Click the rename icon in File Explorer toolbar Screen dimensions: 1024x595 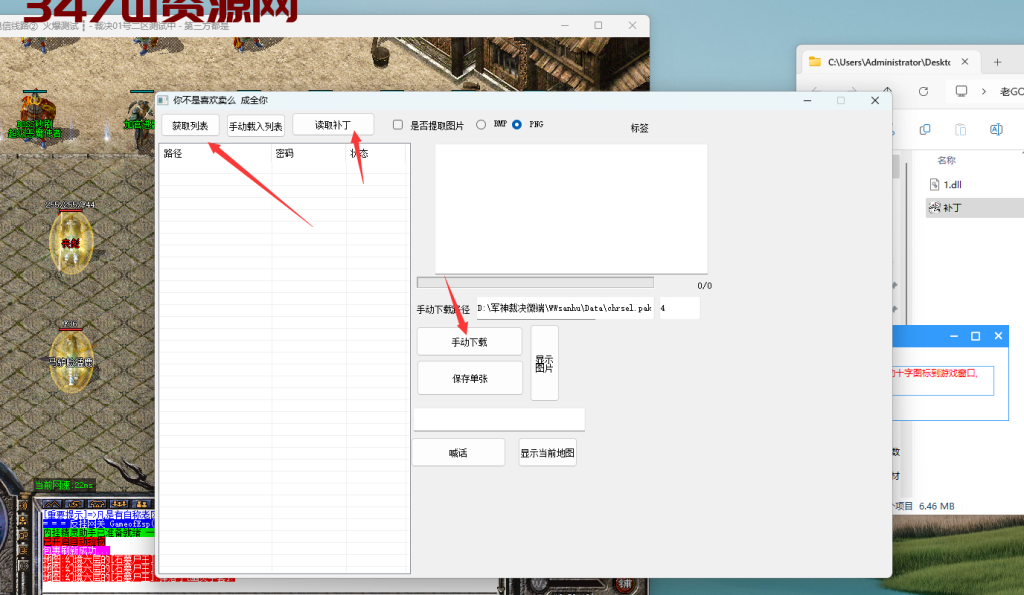coord(996,129)
